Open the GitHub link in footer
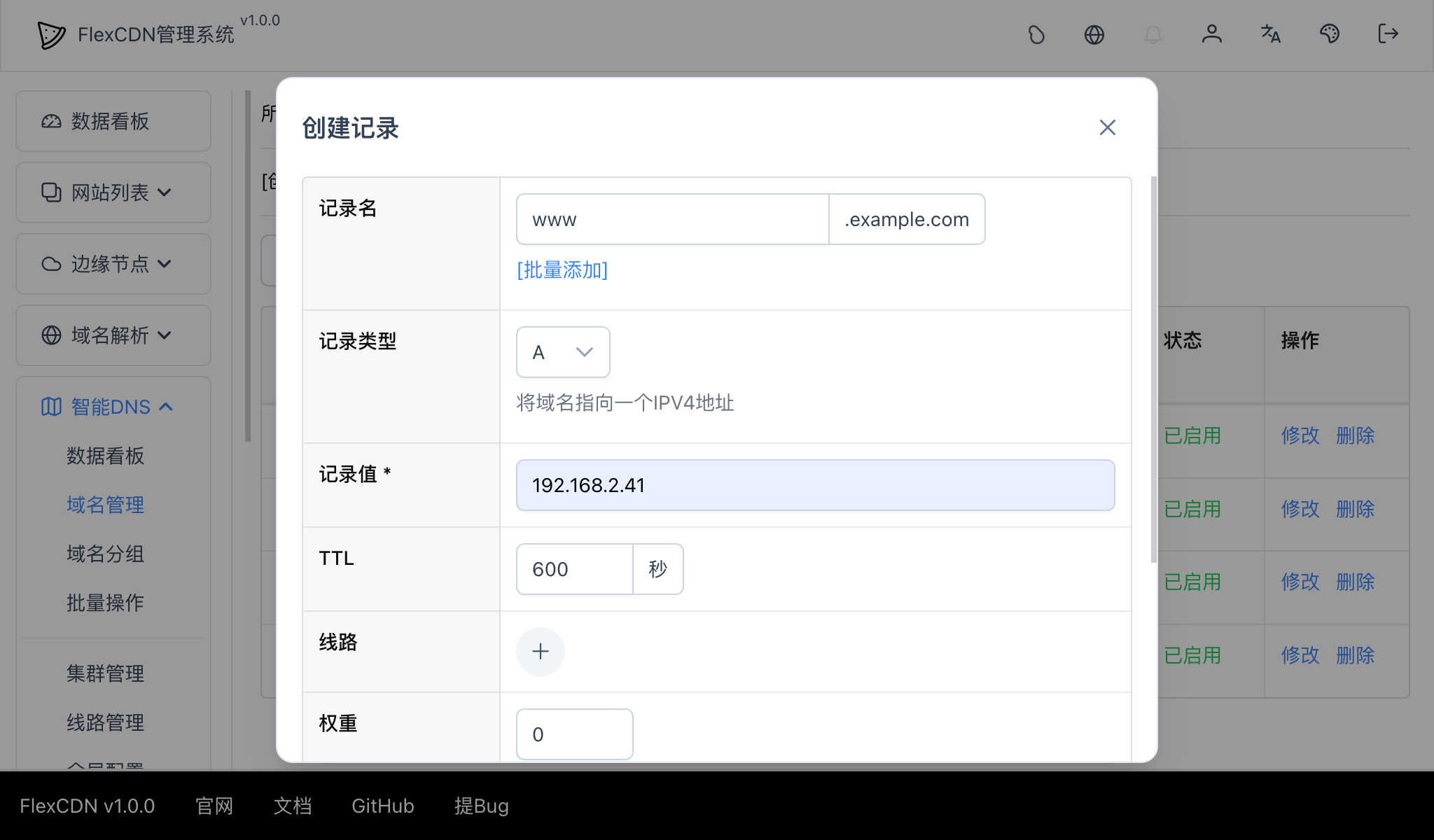The height and width of the screenshot is (840, 1434). tap(382, 806)
